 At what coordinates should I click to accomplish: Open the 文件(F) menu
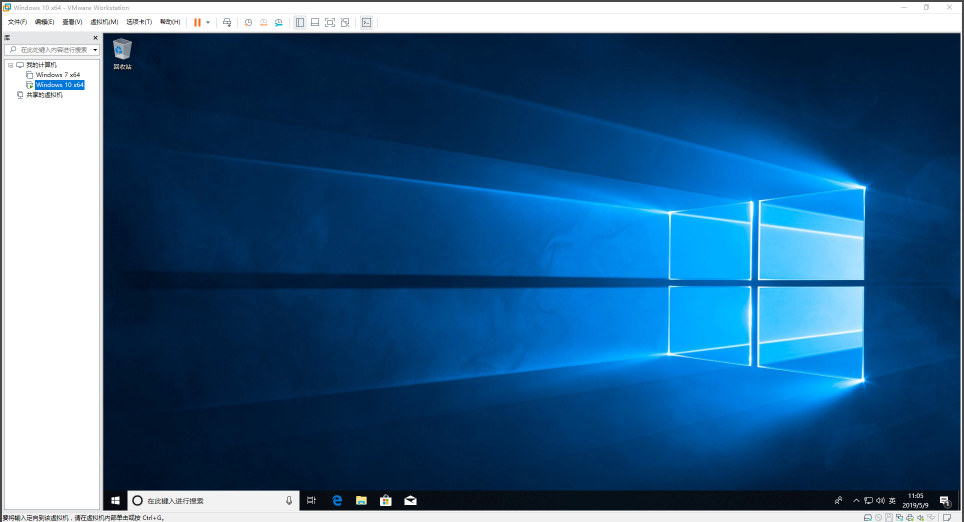coord(17,22)
